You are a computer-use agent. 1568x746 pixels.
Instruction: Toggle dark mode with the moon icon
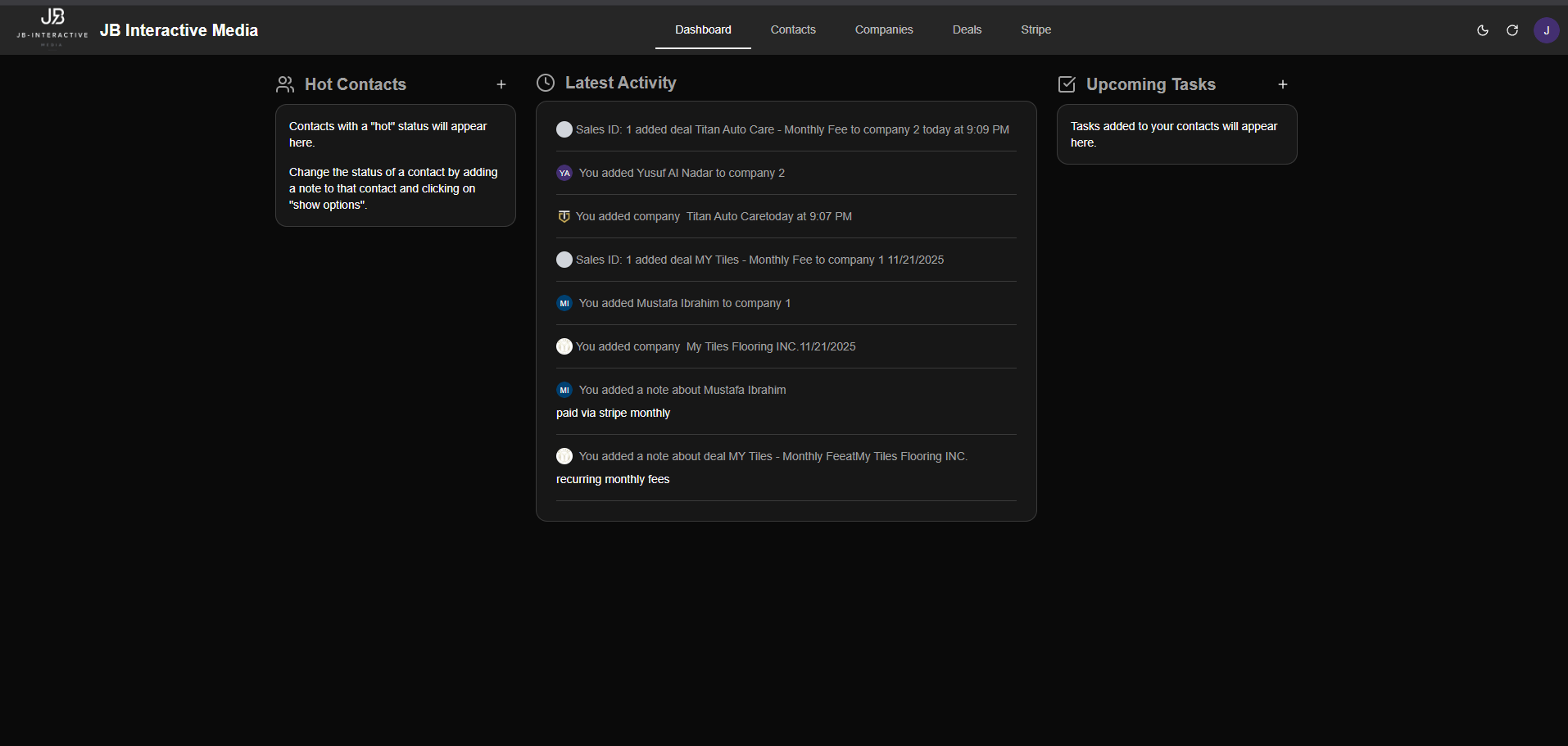point(1482,30)
